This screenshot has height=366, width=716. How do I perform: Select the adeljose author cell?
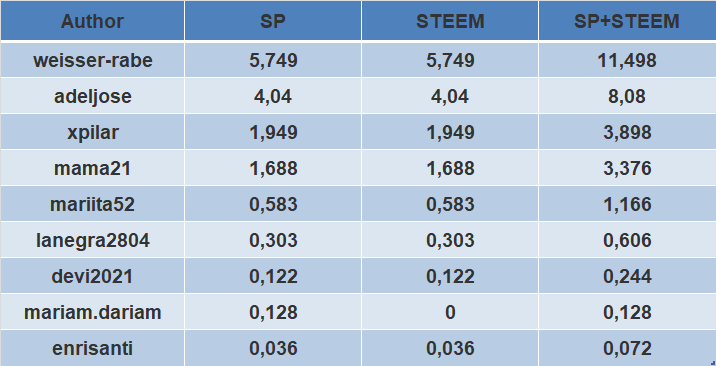tap(92, 96)
